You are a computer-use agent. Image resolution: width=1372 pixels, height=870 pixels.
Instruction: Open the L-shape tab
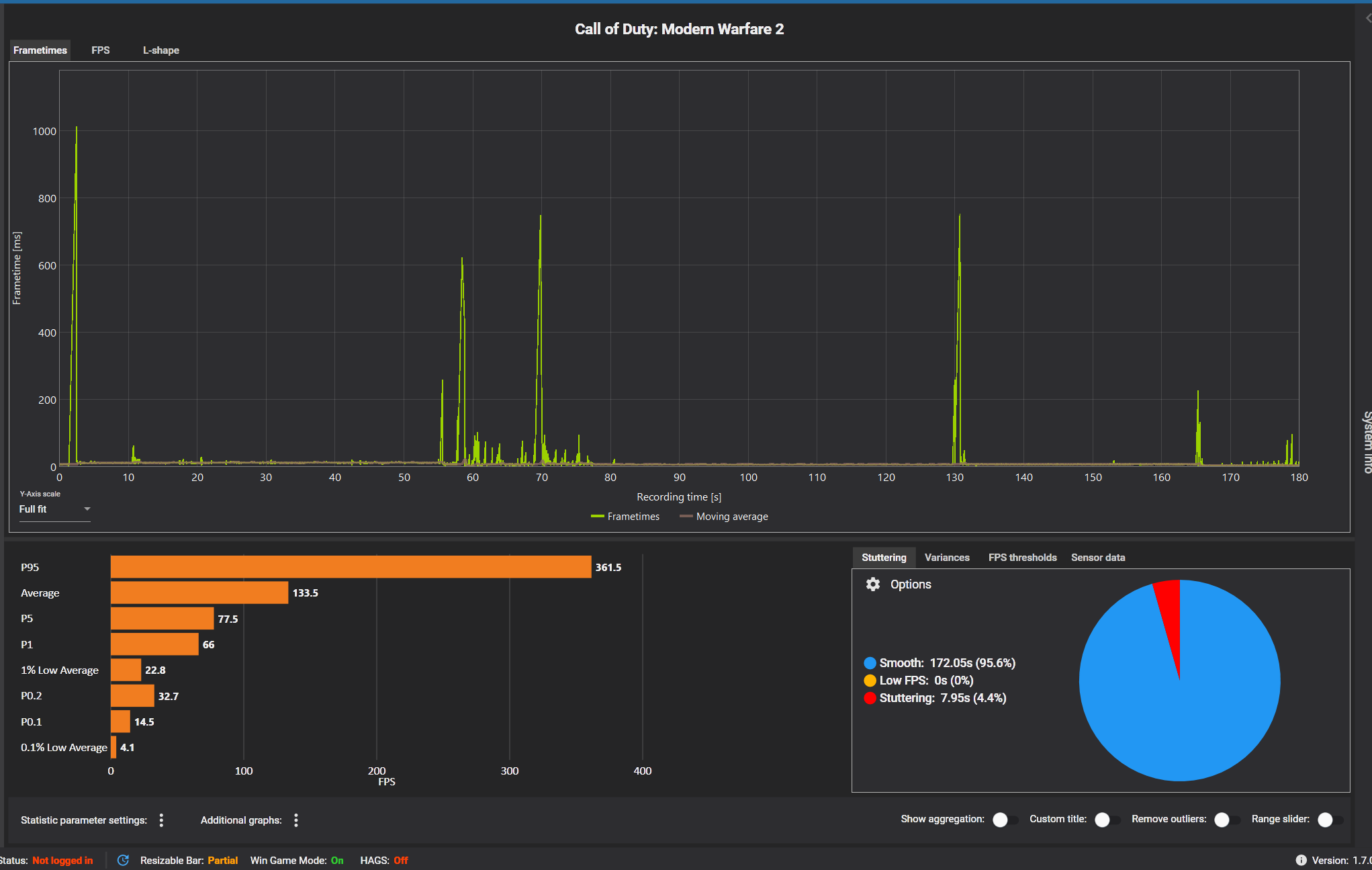(x=161, y=50)
